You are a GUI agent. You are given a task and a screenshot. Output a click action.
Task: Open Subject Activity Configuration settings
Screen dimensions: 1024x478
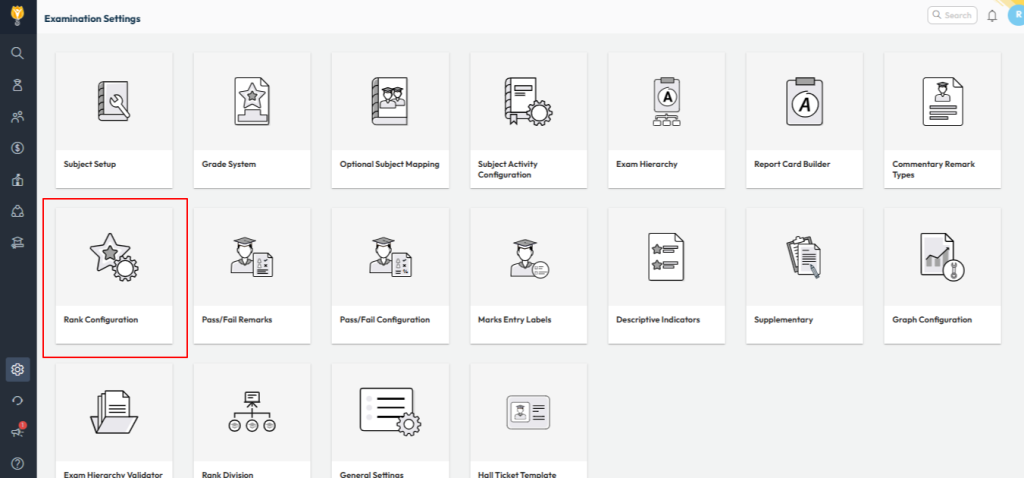pyautogui.click(x=527, y=119)
